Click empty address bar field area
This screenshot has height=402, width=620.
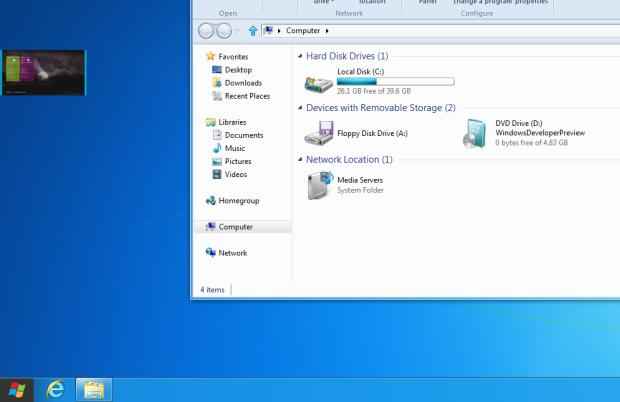click(474, 31)
